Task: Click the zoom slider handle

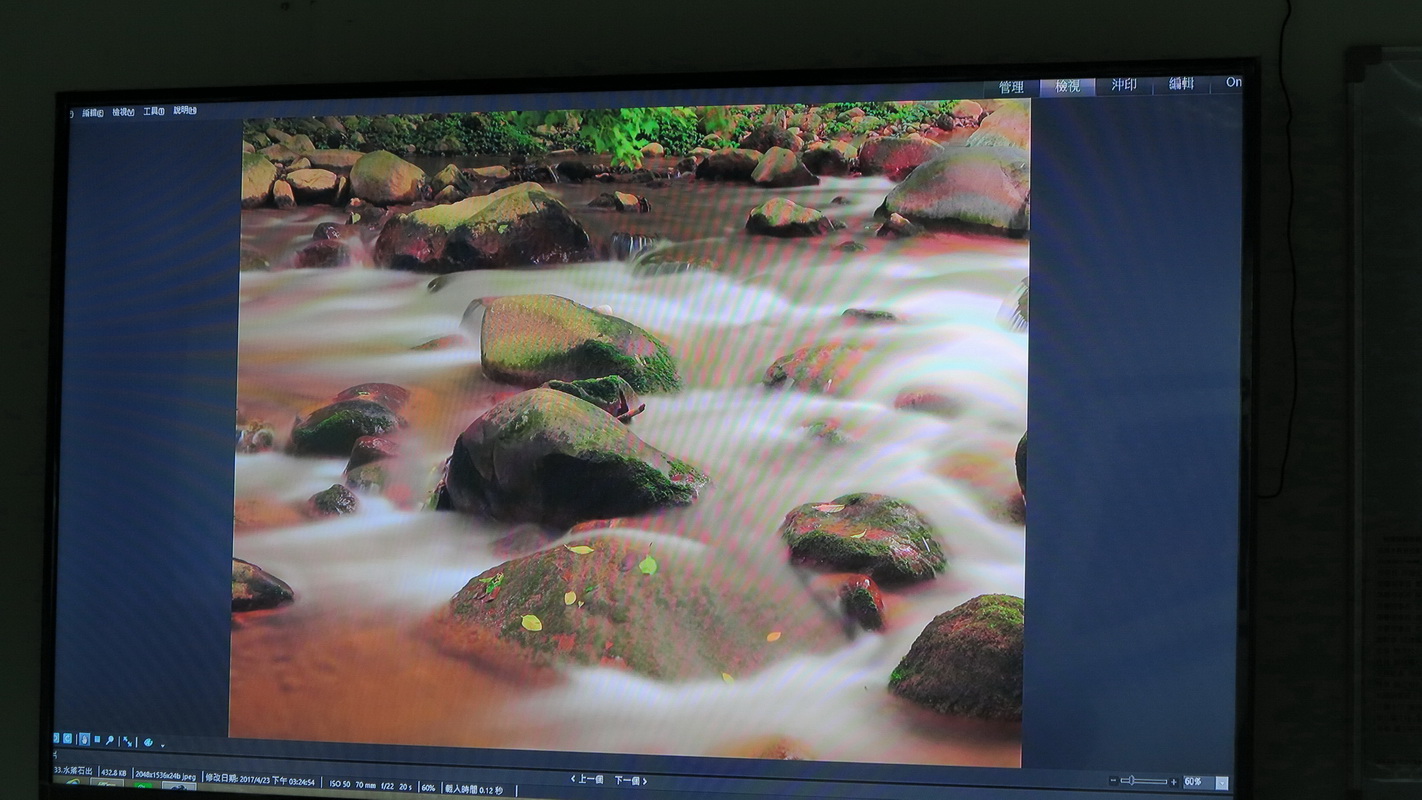Action: [x=1131, y=780]
